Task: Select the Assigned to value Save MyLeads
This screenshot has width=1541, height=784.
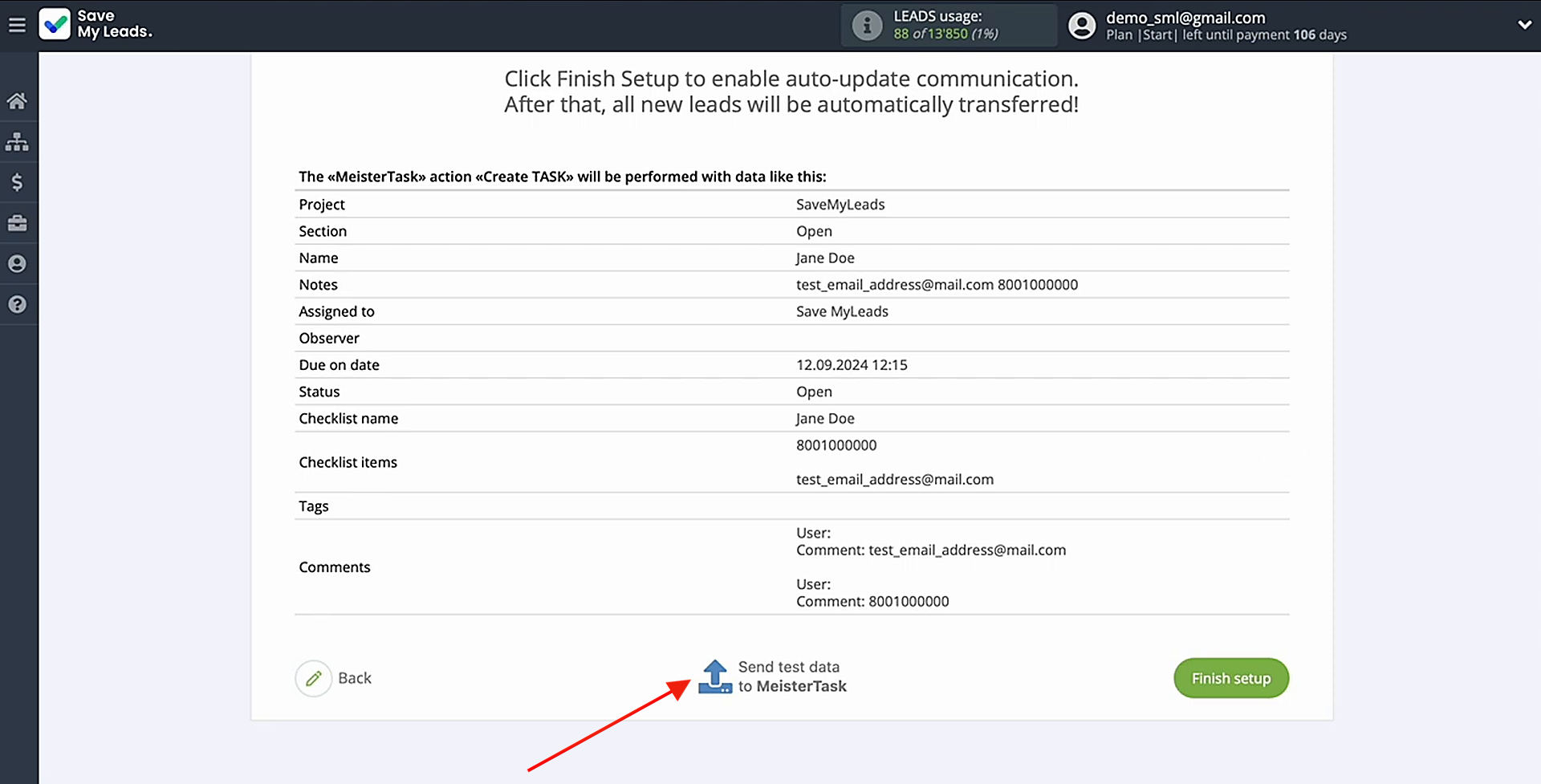Action: click(x=842, y=311)
